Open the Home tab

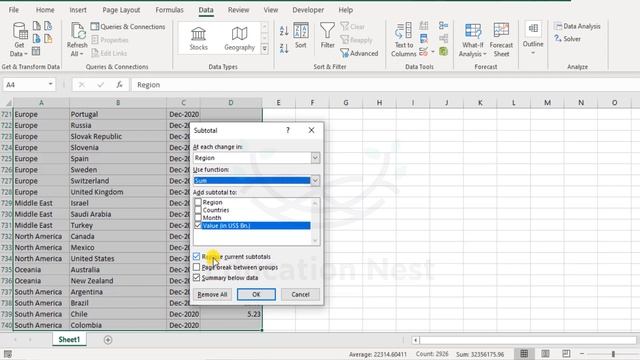coord(45,10)
